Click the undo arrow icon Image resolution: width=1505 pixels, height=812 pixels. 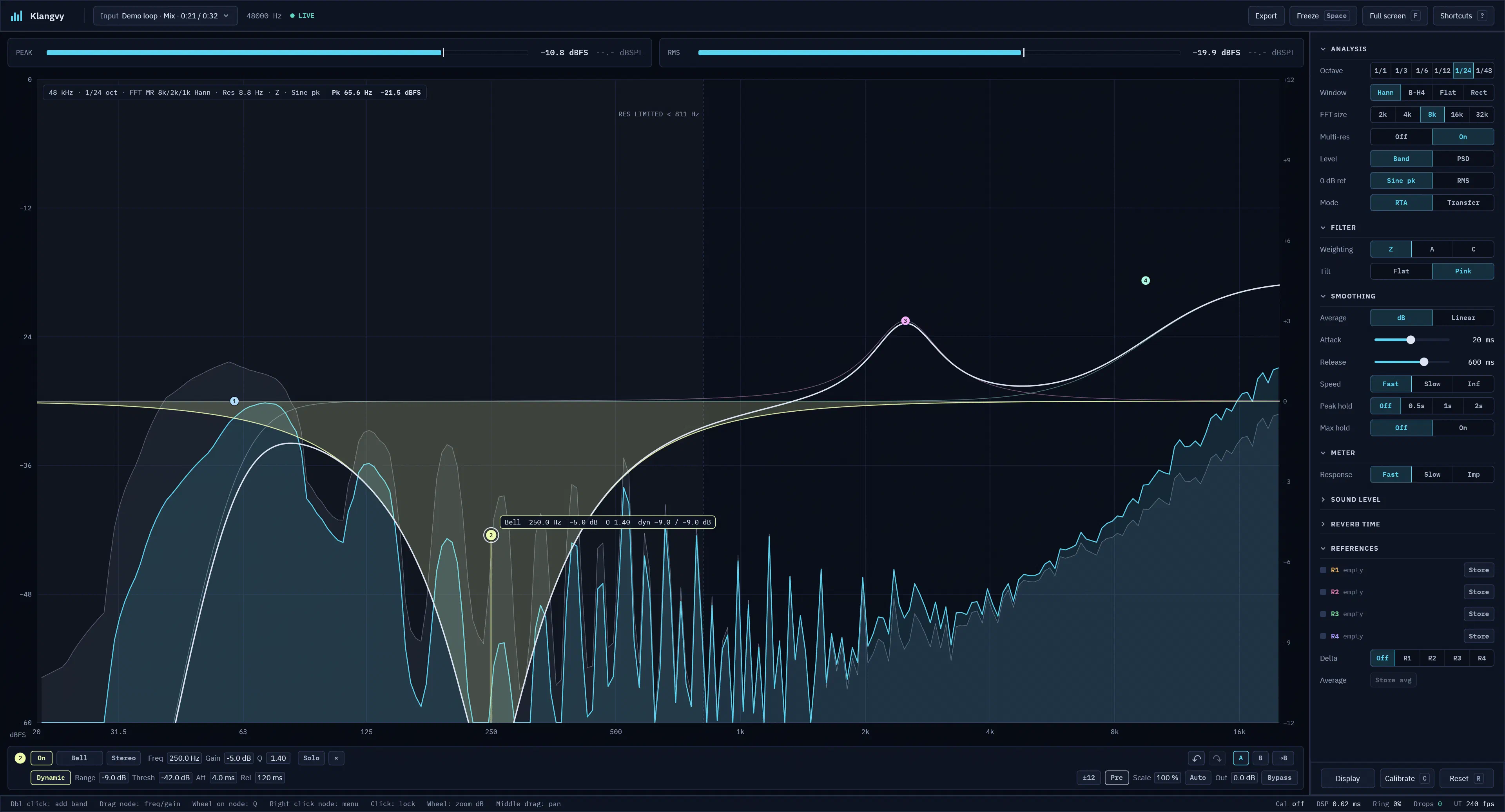click(1197, 758)
